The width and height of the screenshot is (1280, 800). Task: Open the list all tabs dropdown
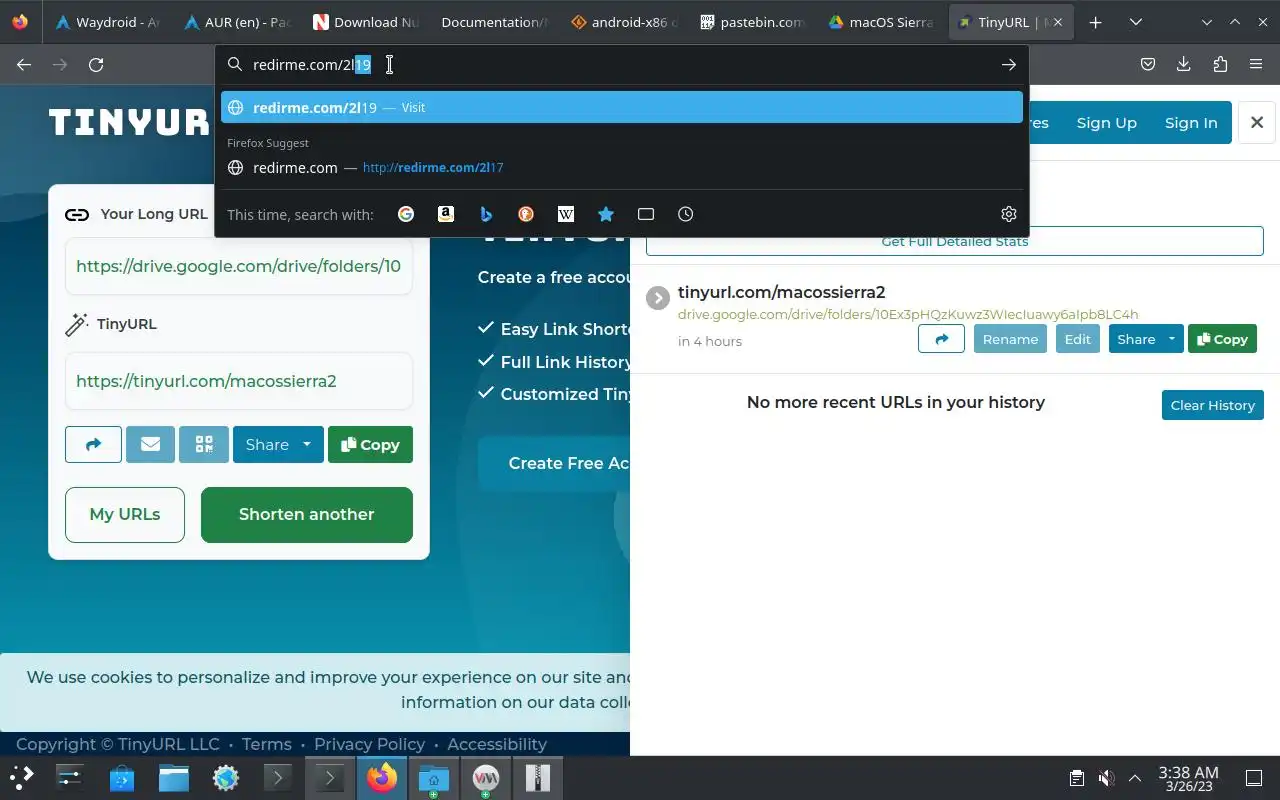click(1136, 22)
